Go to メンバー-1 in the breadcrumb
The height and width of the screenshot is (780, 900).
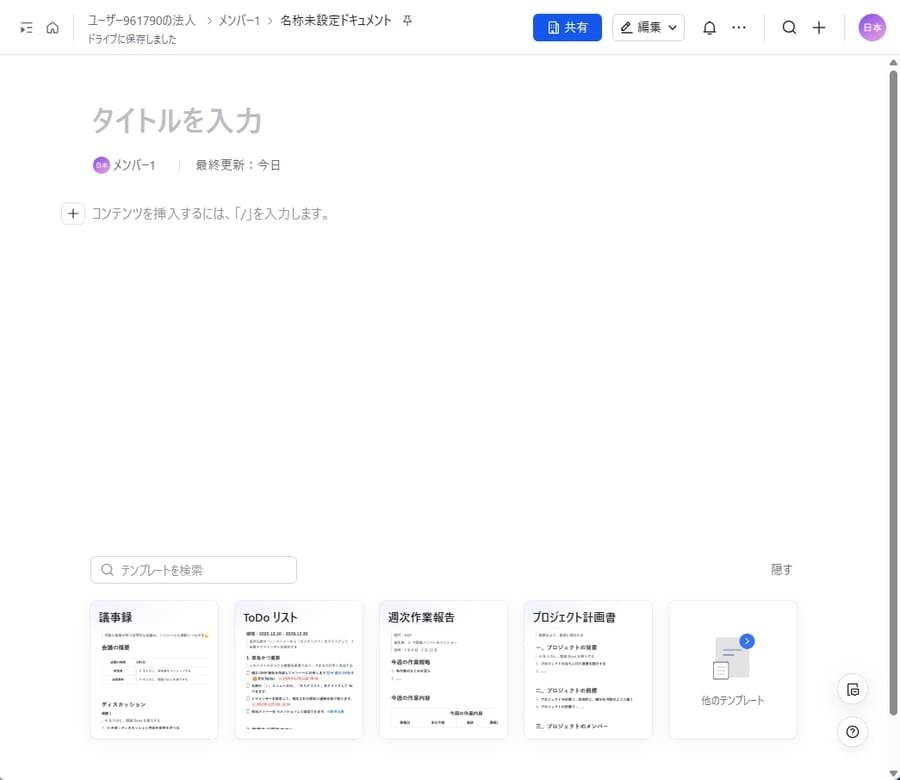[240, 19]
